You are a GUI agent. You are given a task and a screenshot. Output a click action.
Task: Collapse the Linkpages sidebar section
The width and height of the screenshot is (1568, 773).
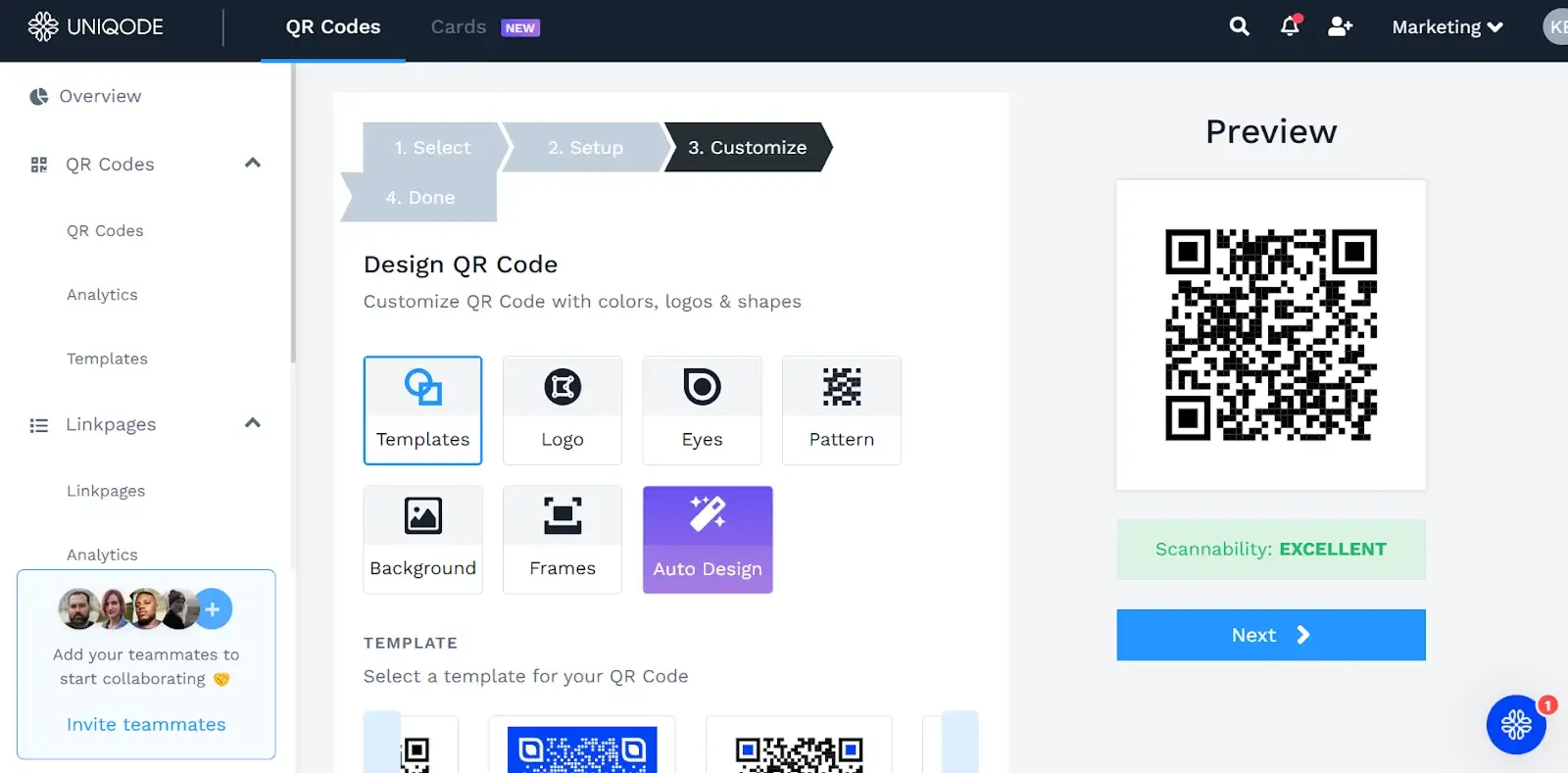pos(253,423)
